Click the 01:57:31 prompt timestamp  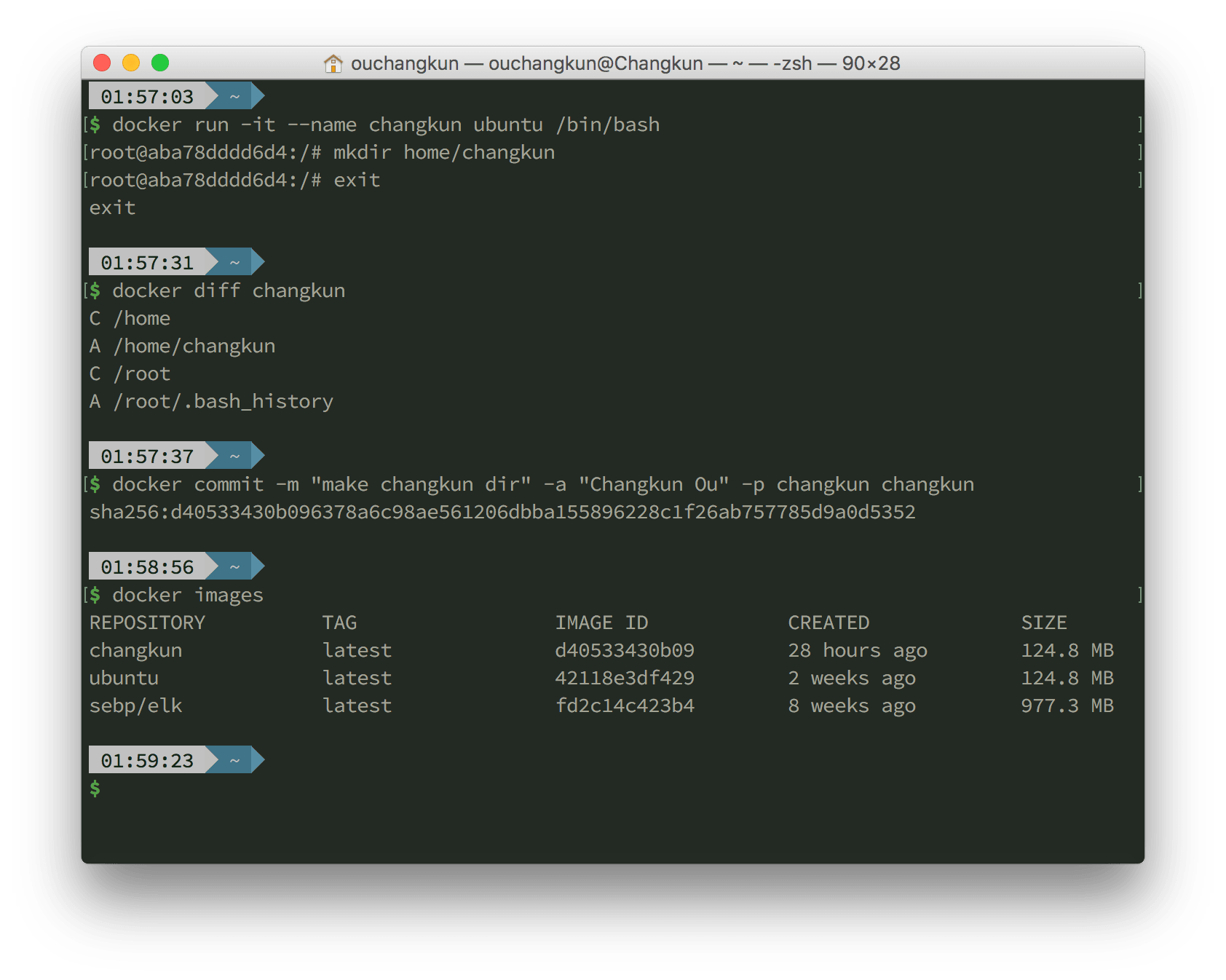click(147, 263)
